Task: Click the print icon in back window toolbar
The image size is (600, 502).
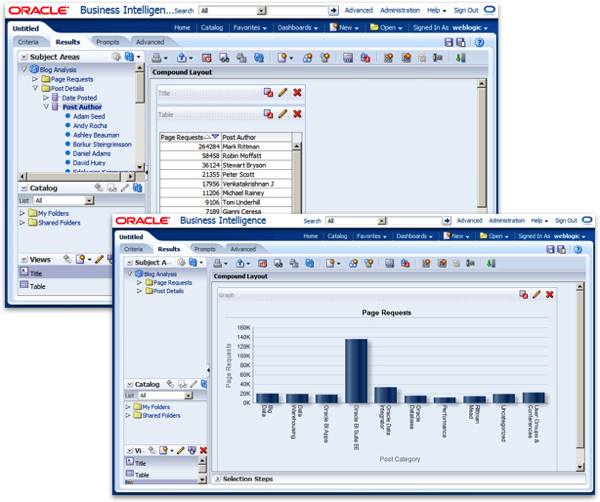Action: click(x=156, y=58)
